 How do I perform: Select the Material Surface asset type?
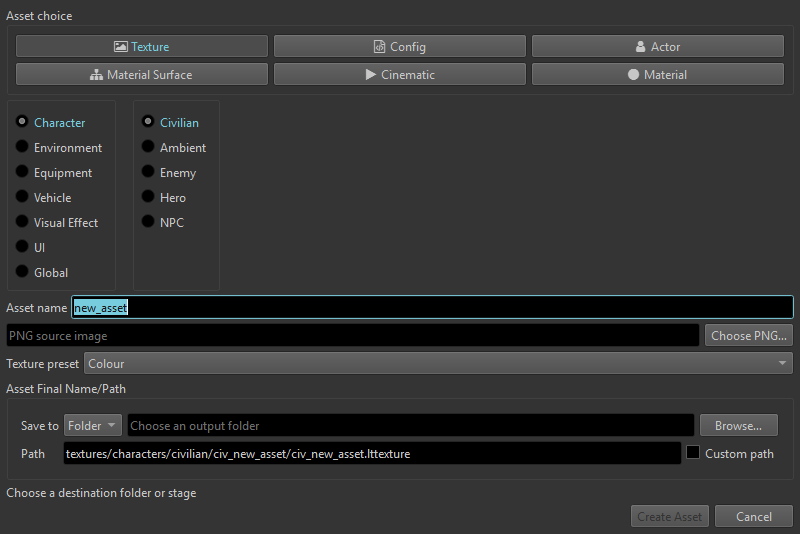pos(142,74)
